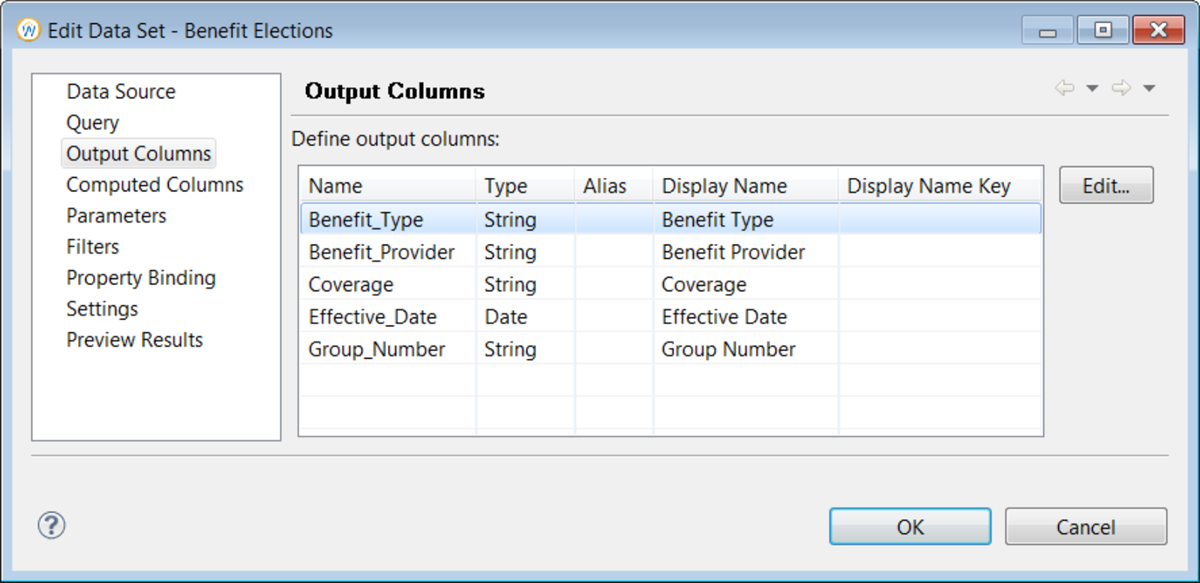The width and height of the screenshot is (1200, 583).
Task: Open the Settings page
Action: click(102, 308)
